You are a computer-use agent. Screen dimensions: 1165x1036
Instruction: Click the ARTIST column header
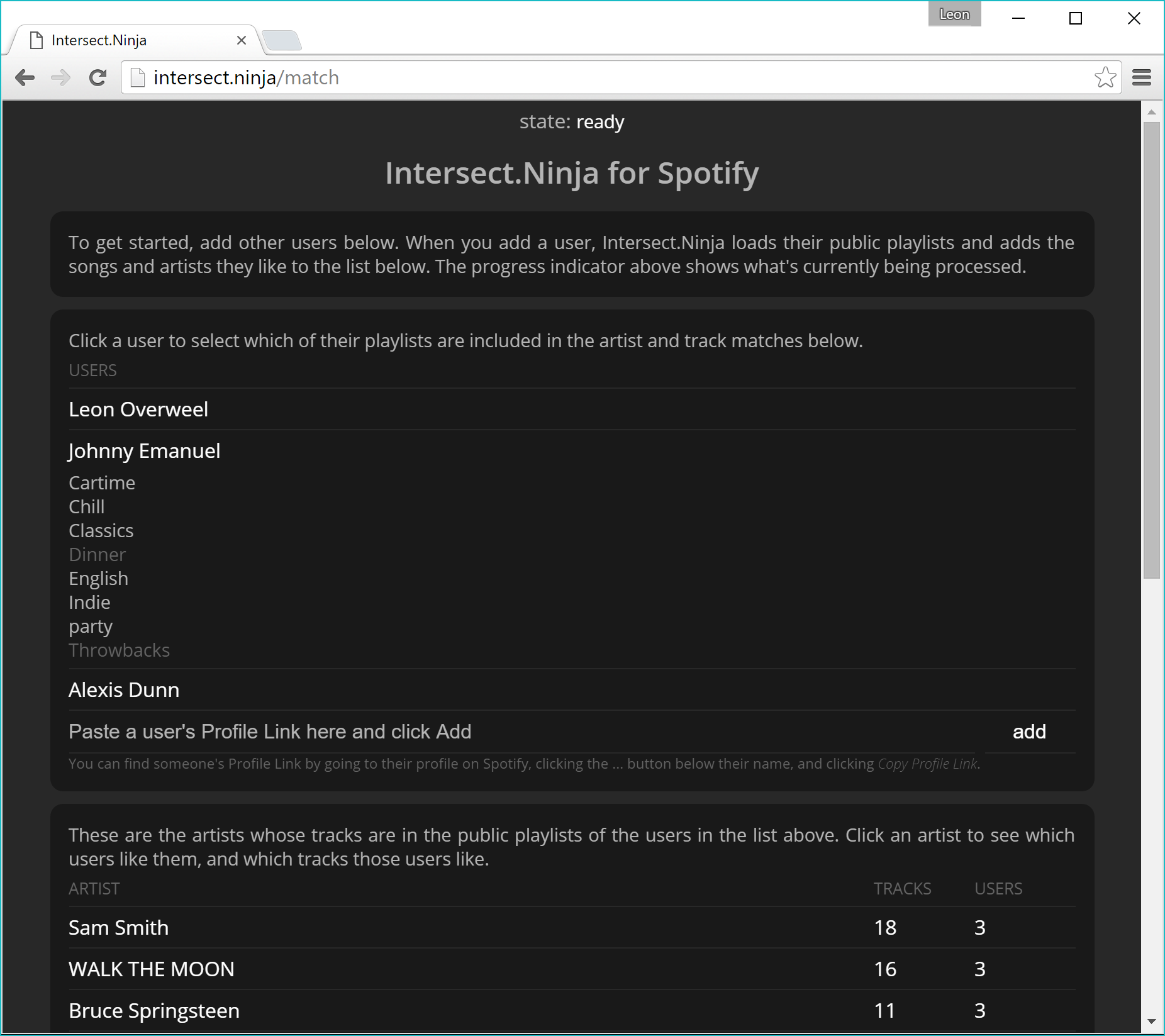coord(94,889)
